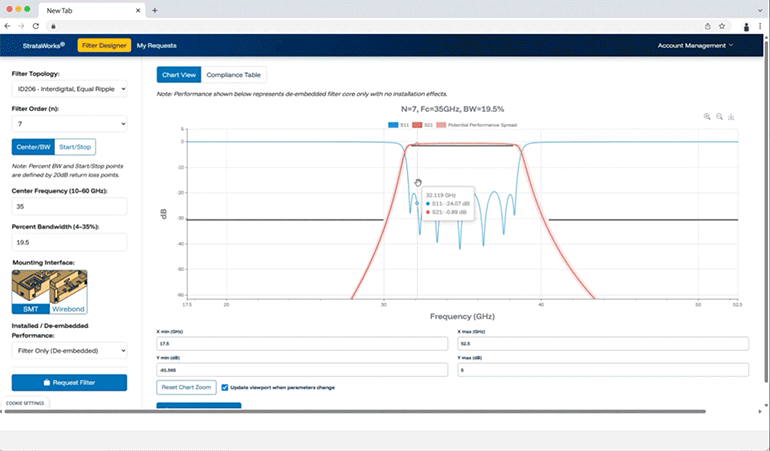The height and width of the screenshot is (451, 770).
Task: Download the chart image via download icon
Action: [x=731, y=116]
